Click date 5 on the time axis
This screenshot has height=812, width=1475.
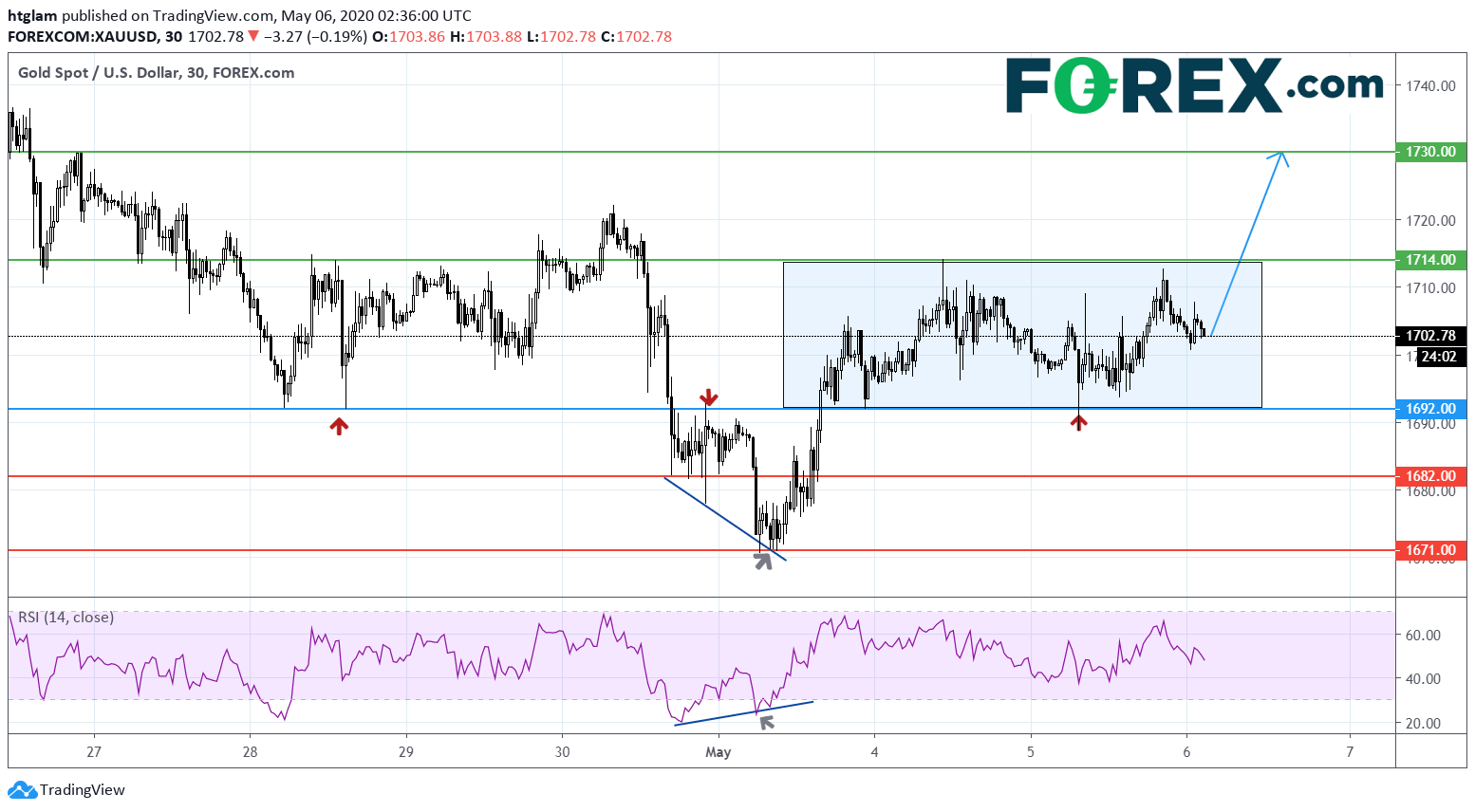(x=1031, y=752)
